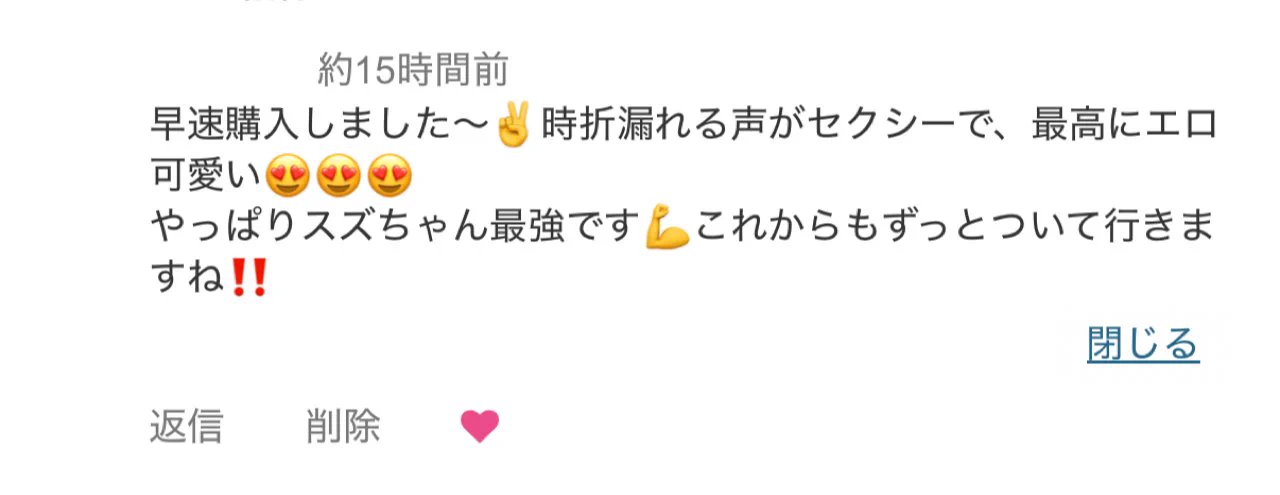Click the victory hand emoji
This screenshot has height=495, width=1280.
coord(516,127)
